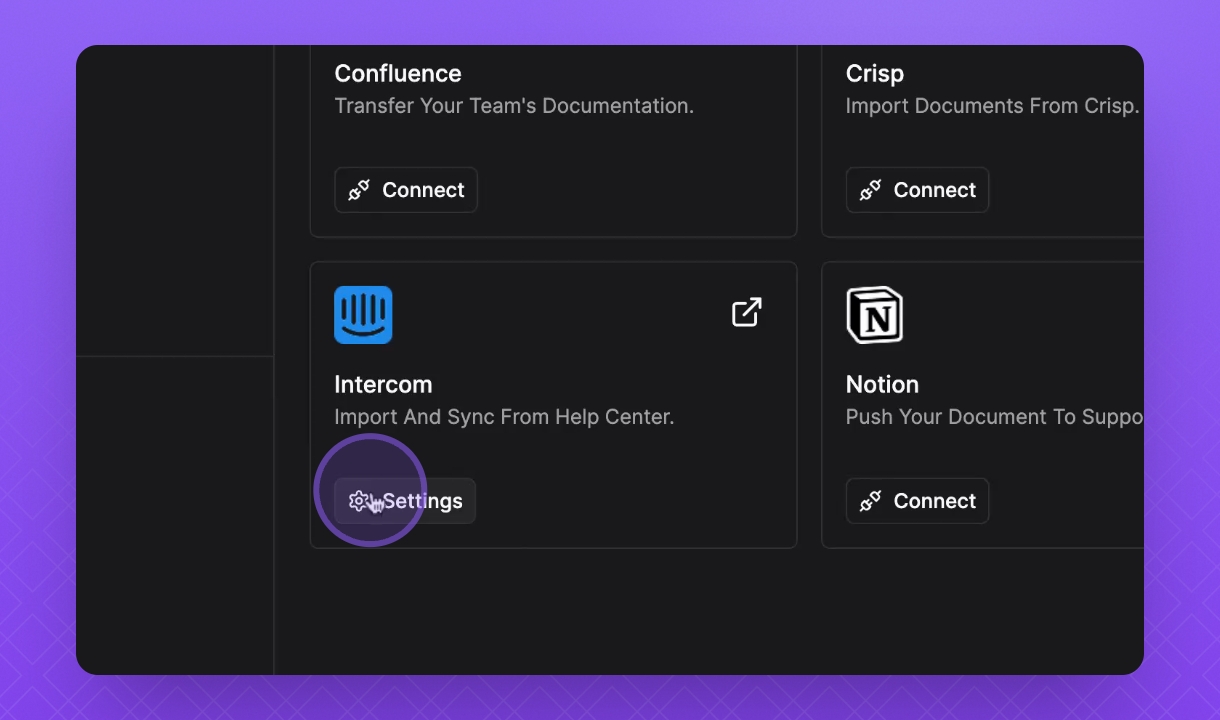Viewport: 1220px width, 720px height.
Task: Click 'Import And Sync From Help Center.' text
Action: [504, 417]
